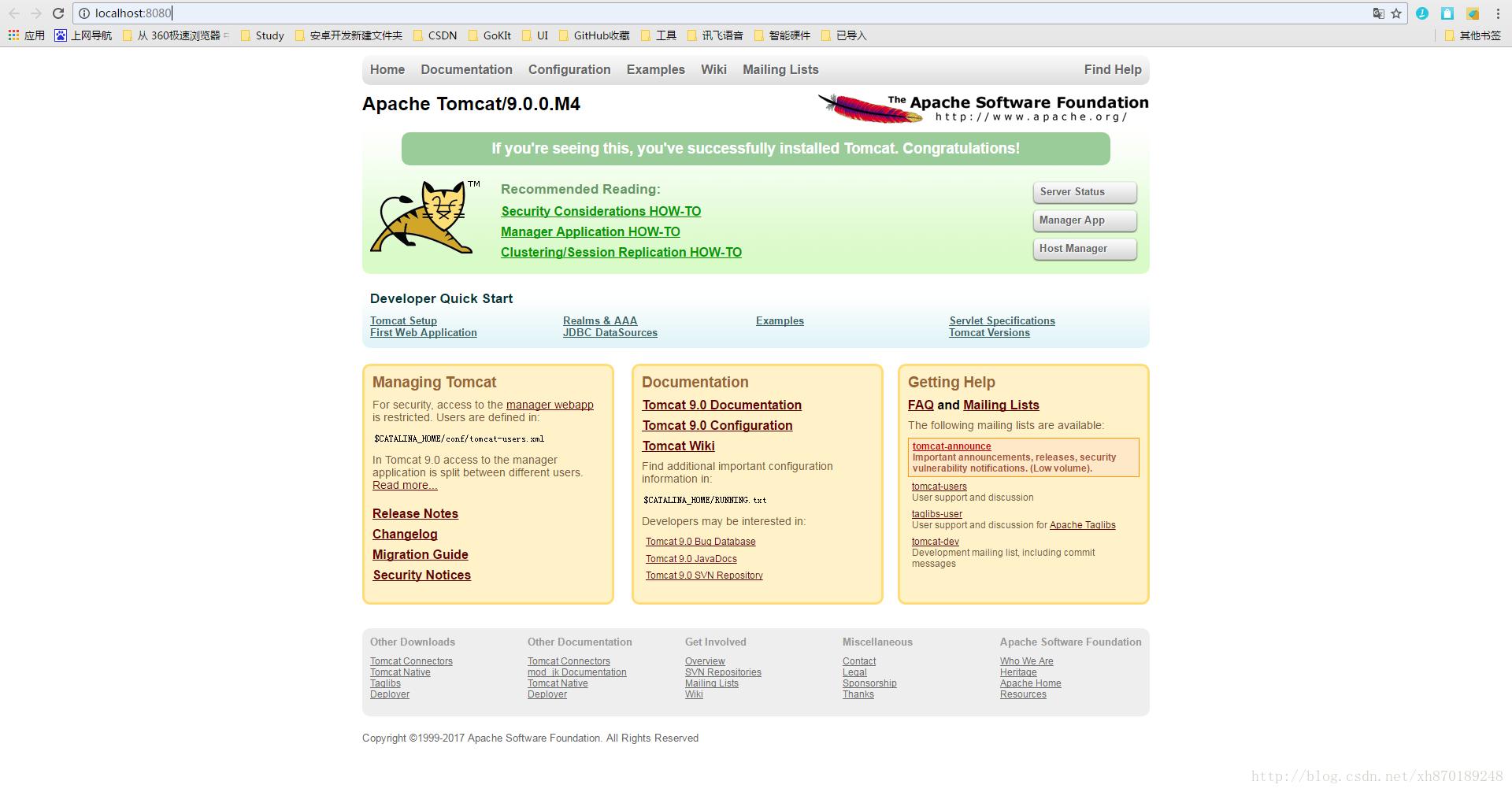Open Servlet Specifications link
This screenshot has height=792, width=1512.
click(x=1002, y=320)
